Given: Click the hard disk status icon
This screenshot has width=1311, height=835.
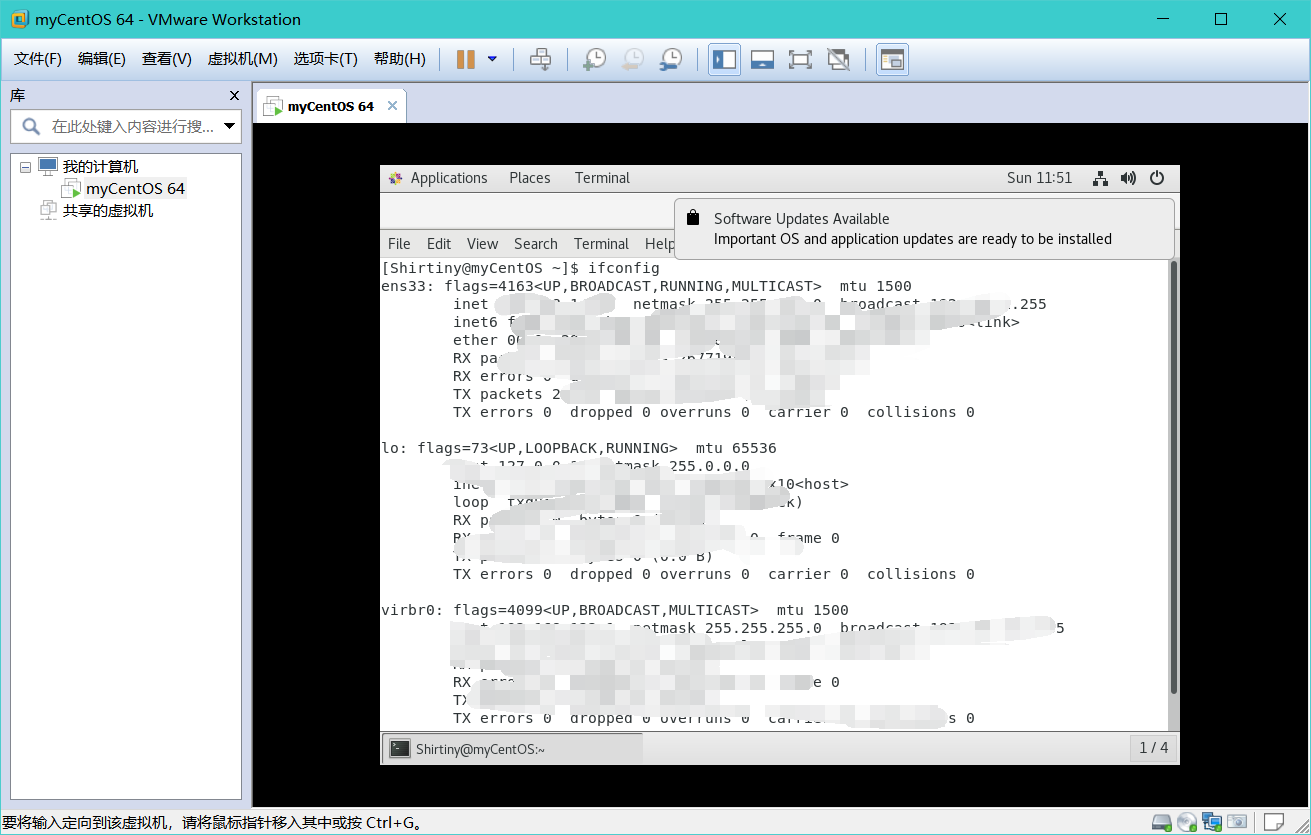Looking at the screenshot, I should click(x=1162, y=823).
